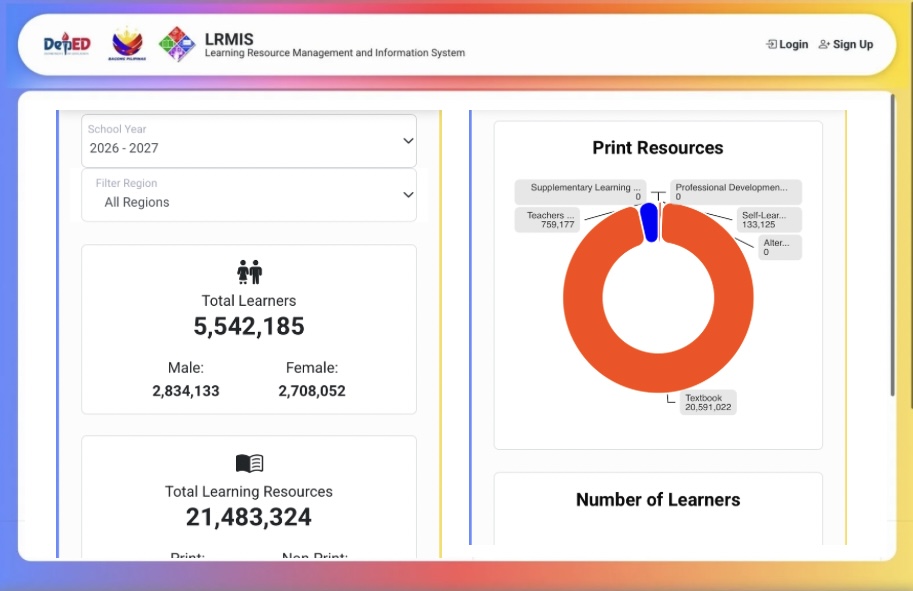Open the School Year dropdown
The height and width of the screenshot is (591, 913).
(249, 141)
